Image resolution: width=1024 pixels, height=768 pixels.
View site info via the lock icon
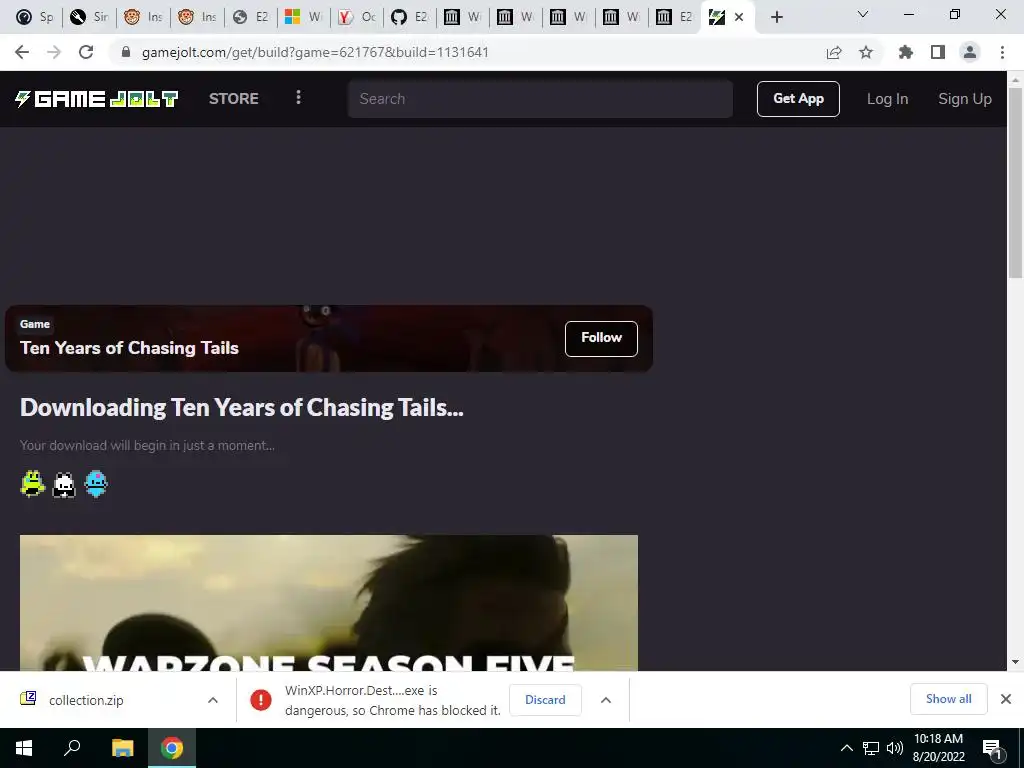126,52
